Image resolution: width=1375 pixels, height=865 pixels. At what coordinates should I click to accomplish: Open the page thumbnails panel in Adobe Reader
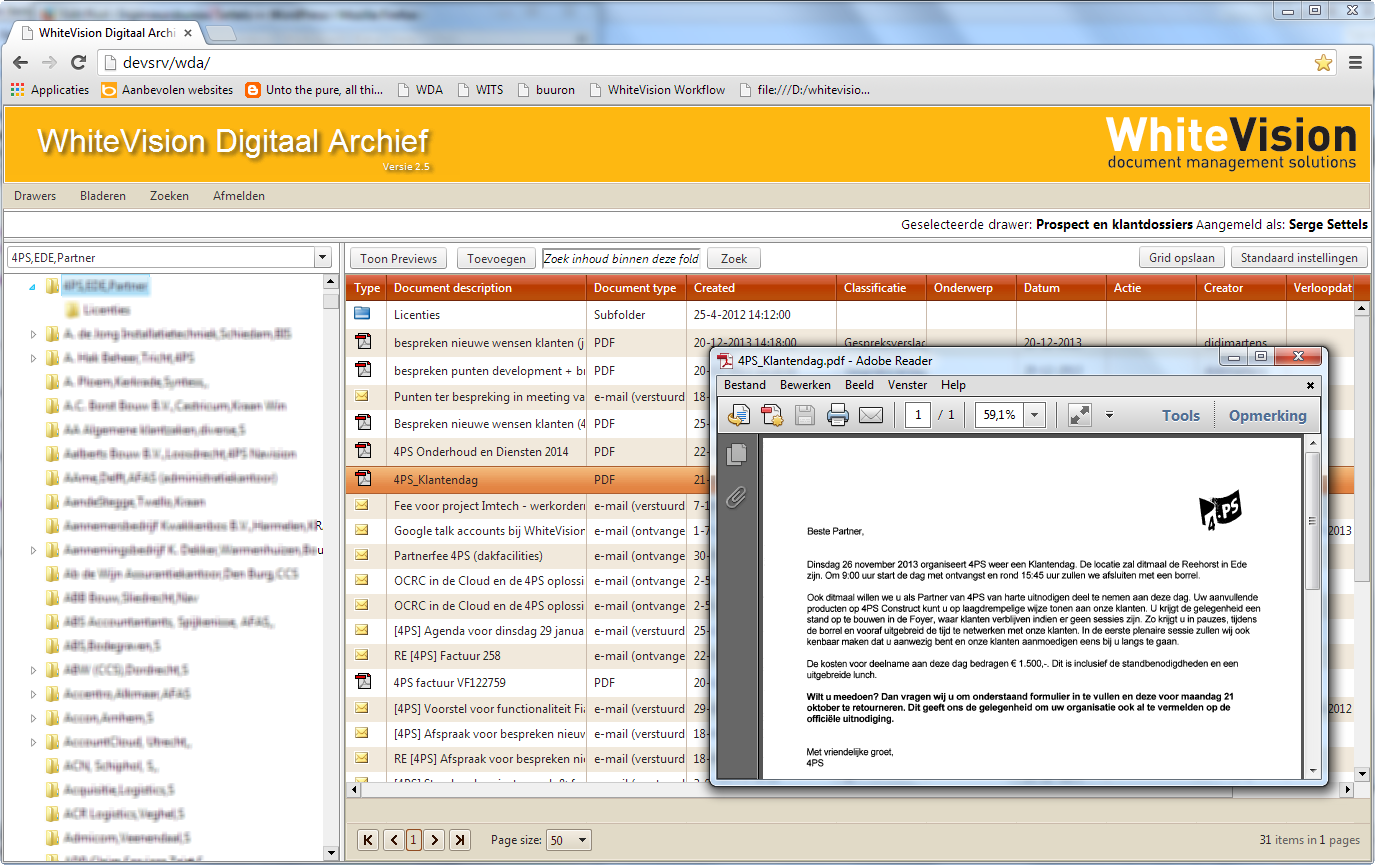point(737,455)
